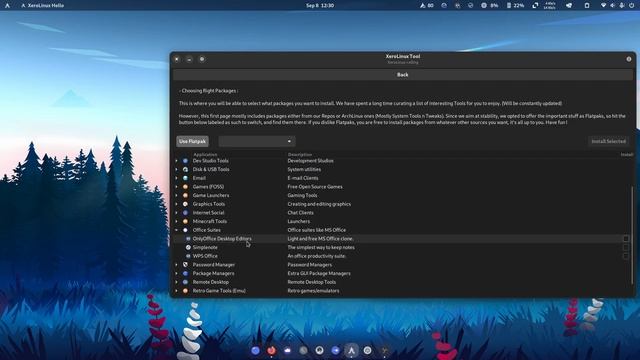Expand the Retro Game Tools (Emu) arrow
The image size is (640, 360).
click(x=177, y=291)
